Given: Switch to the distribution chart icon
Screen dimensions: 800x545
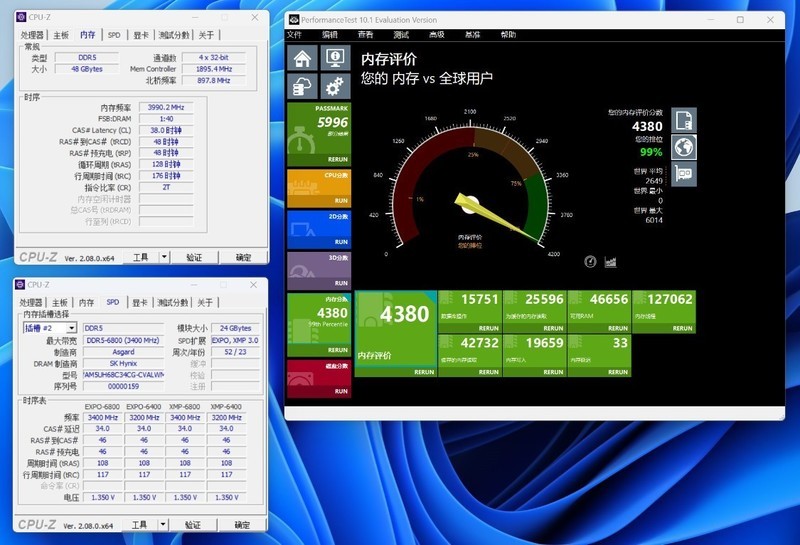Looking at the screenshot, I should tap(610, 262).
